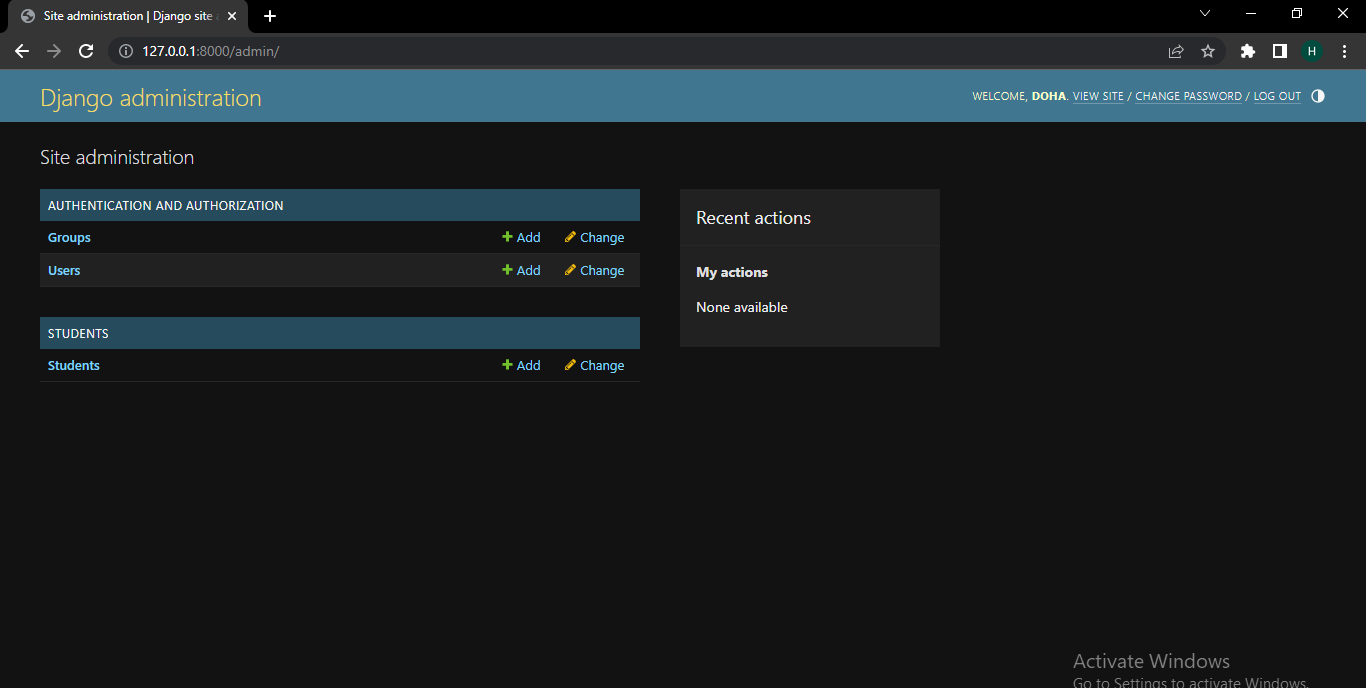
Task: Open the browser tab search chevron
Action: pos(1205,13)
